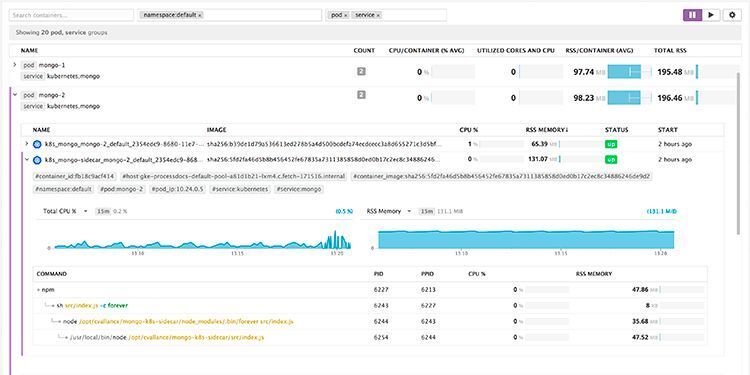Viewport: 750px width, 375px height.
Task: Collapse the sh src/index.js process node
Action: (x=54, y=305)
